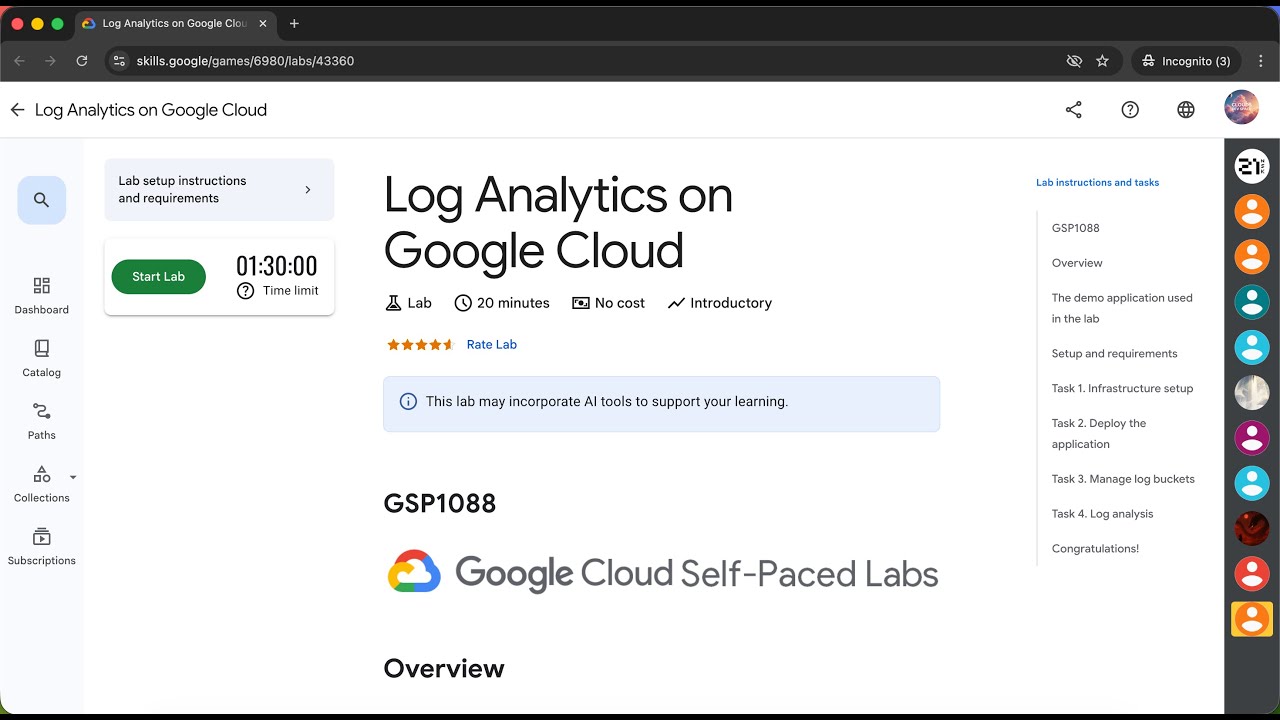Open the language globe icon
Image resolution: width=1280 pixels, height=720 pixels.
pyautogui.click(x=1186, y=110)
